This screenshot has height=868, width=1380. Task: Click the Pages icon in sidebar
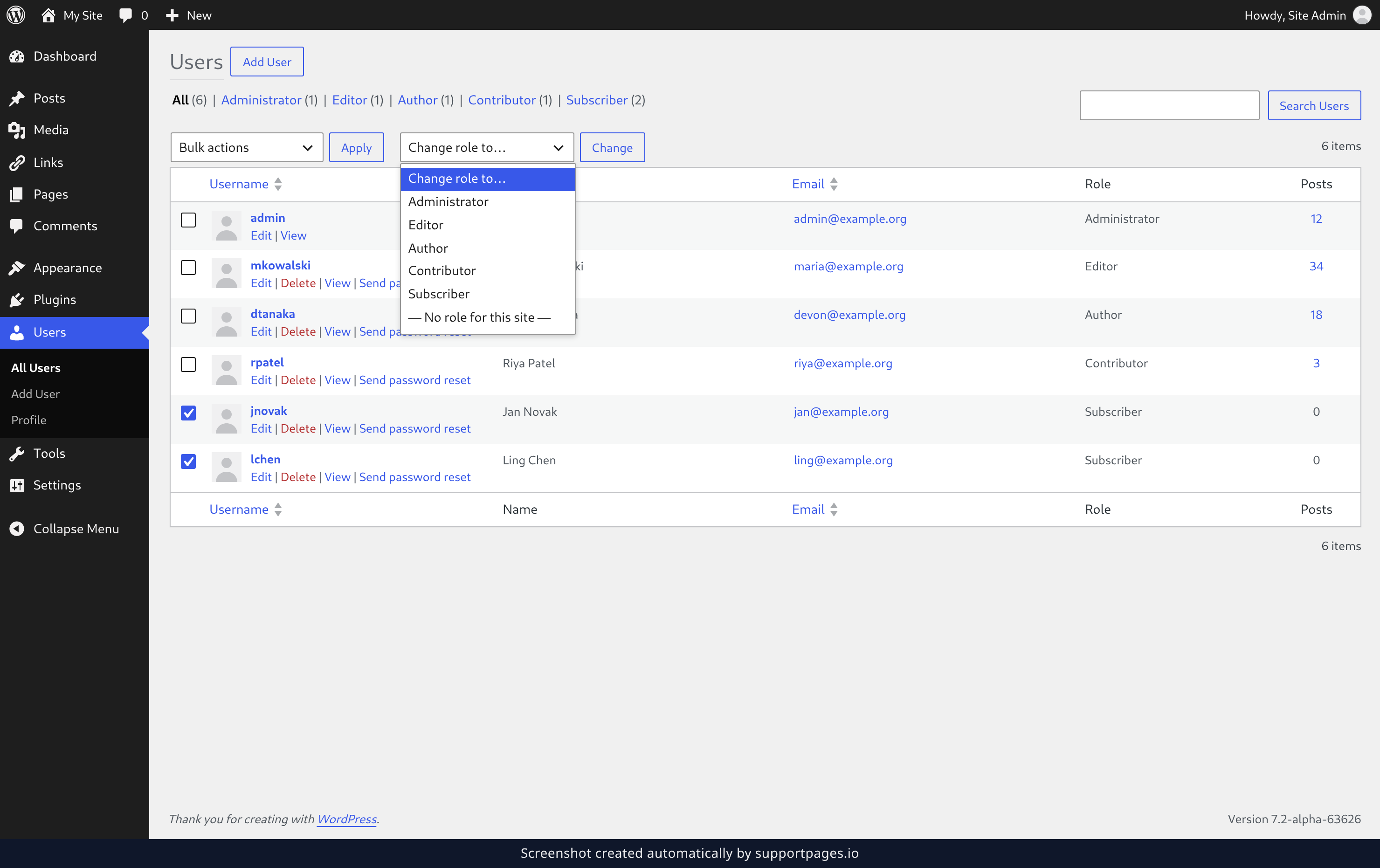click(17, 194)
